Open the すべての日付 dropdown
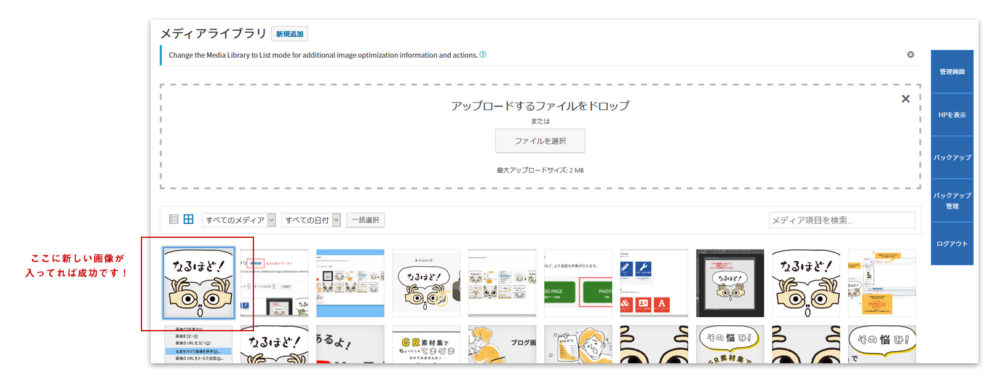 (311, 220)
